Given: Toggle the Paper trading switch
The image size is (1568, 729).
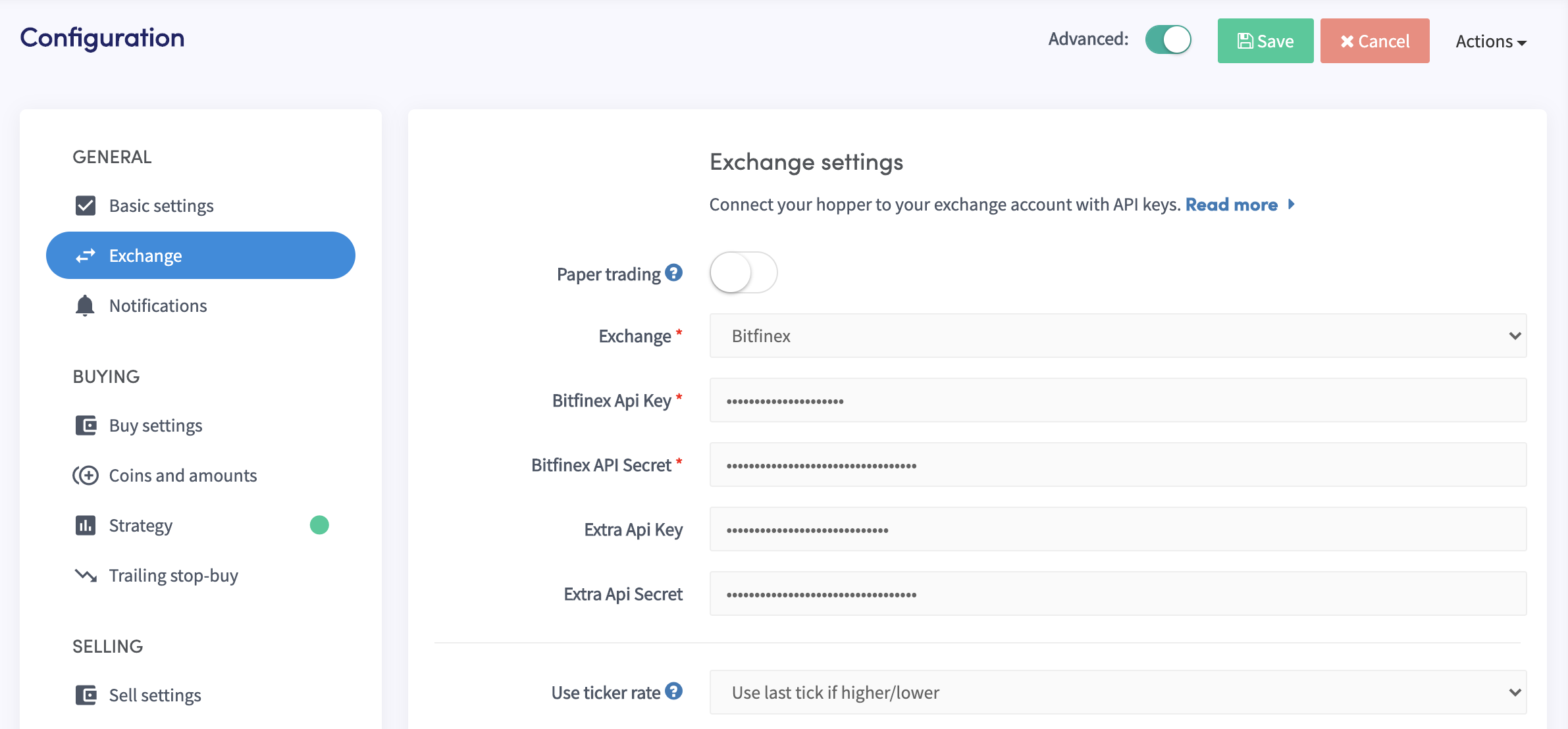Looking at the screenshot, I should [x=743, y=272].
